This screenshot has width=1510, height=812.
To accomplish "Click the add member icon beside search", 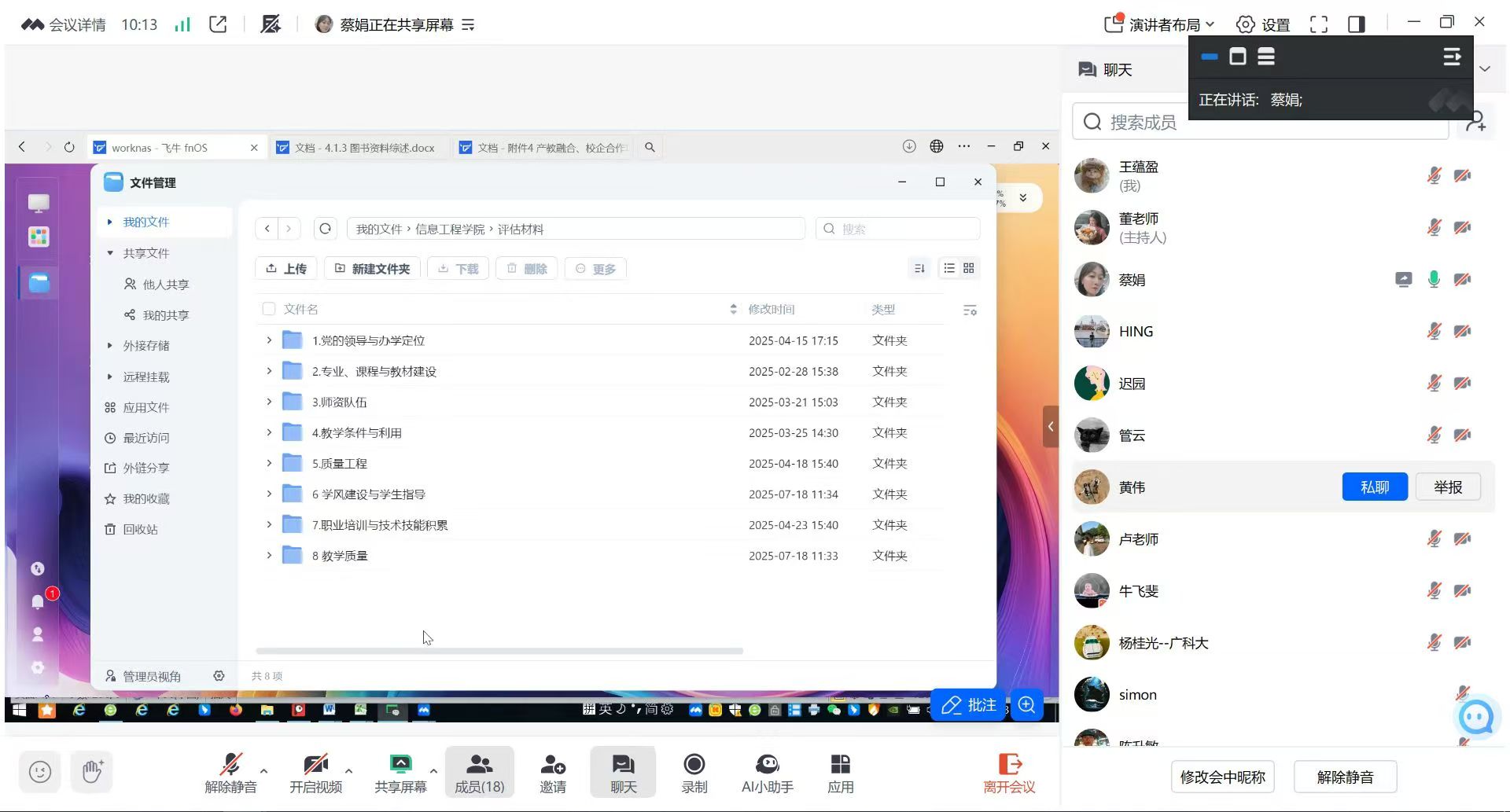I will [1475, 122].
